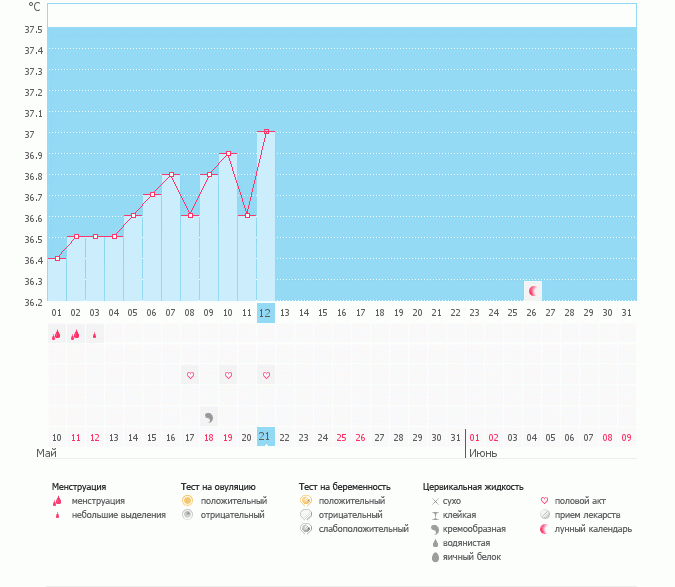Click the medication intake legend icon
Image resolution: width=675 pixels, height=587 pixels.
pos(545,515)
